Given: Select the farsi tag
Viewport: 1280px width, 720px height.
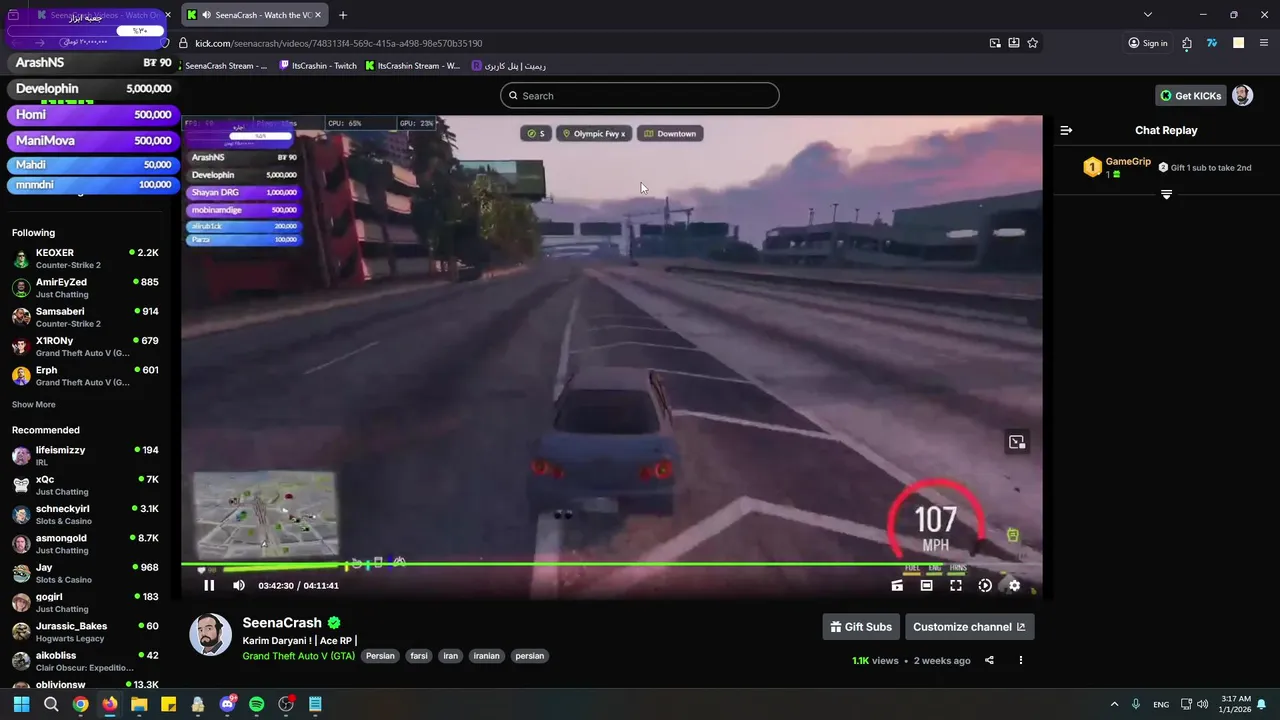Looking at the screenshot, I should tap(419, 656).
